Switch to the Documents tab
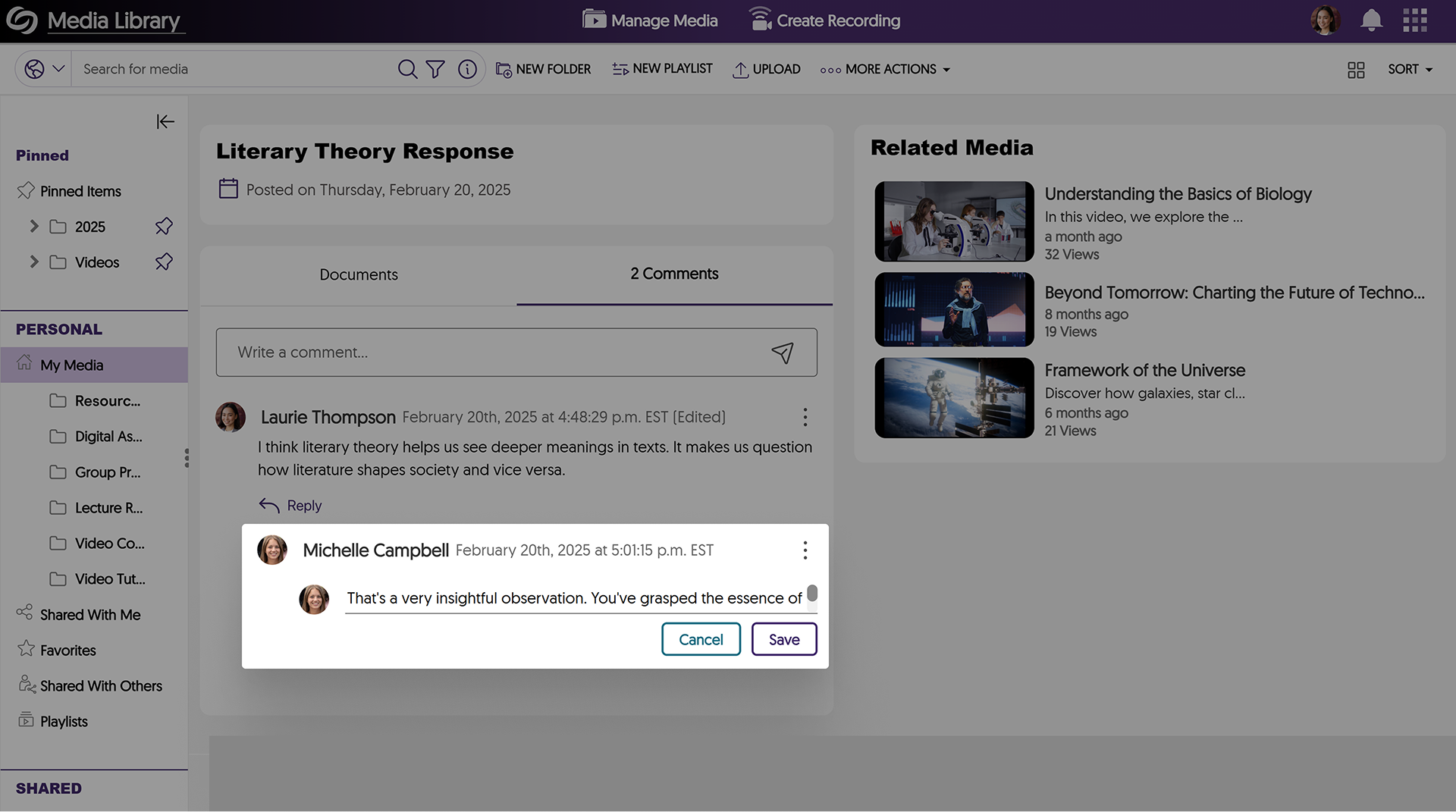Viewport: 1456px width, 812px height. click(x=358, y=274)
